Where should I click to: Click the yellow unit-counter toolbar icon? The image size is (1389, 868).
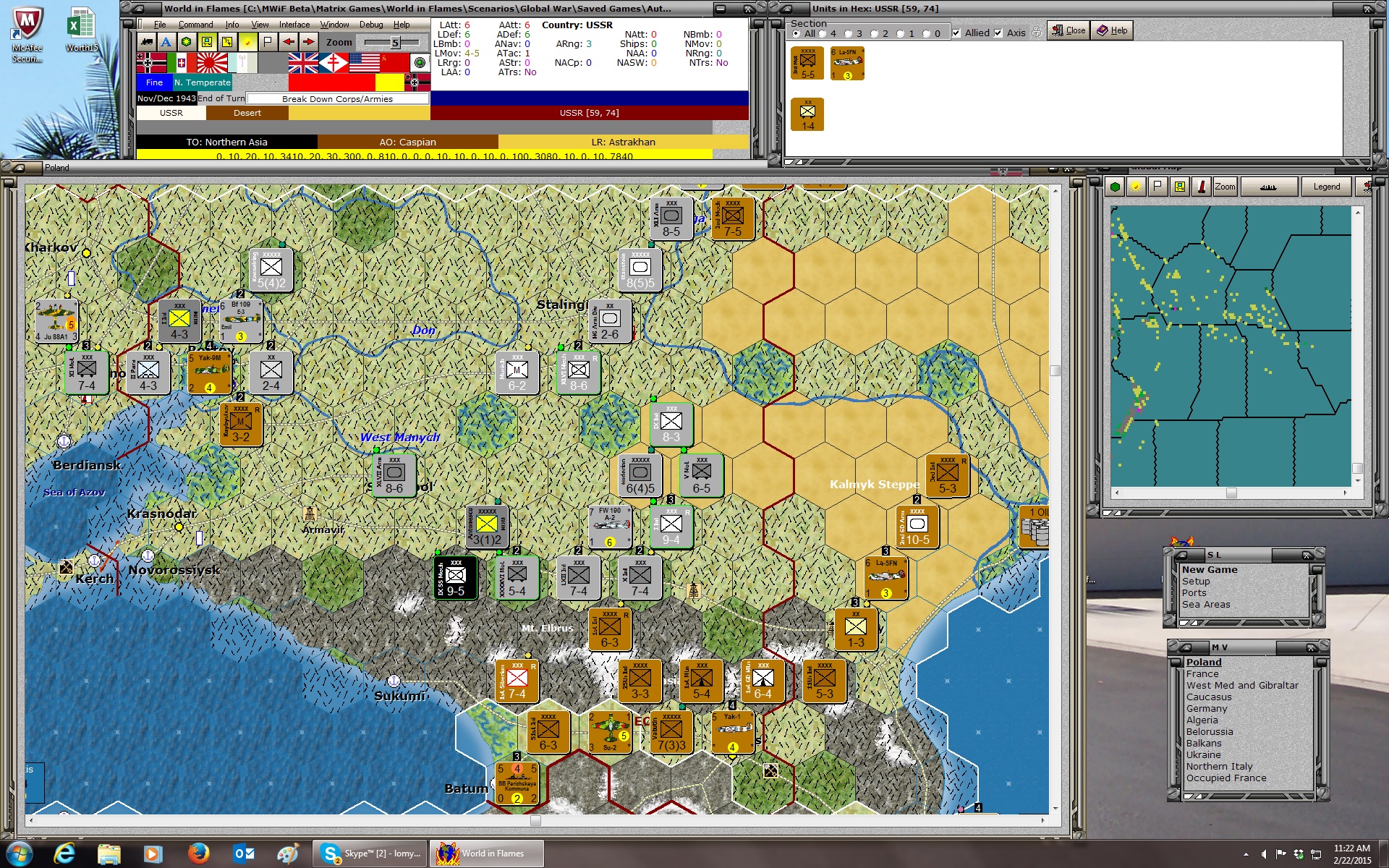point(207,42)
